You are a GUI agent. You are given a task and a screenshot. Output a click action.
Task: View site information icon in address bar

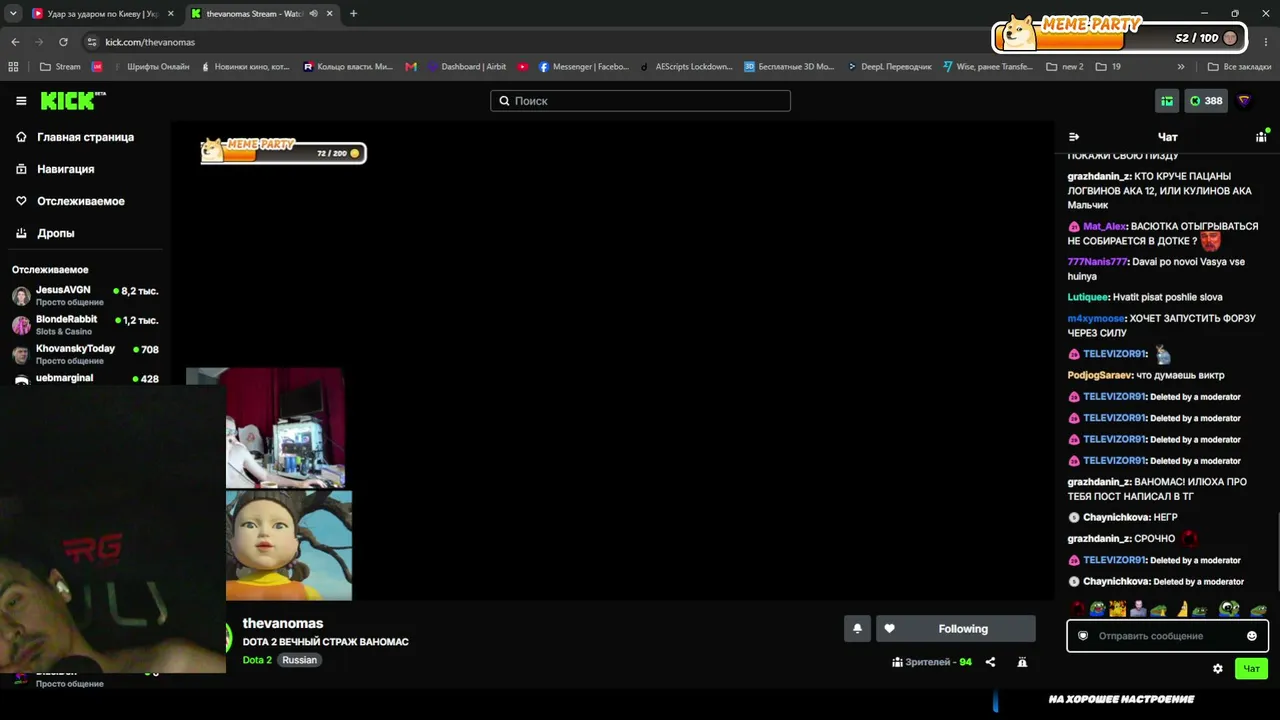(92, 42)
